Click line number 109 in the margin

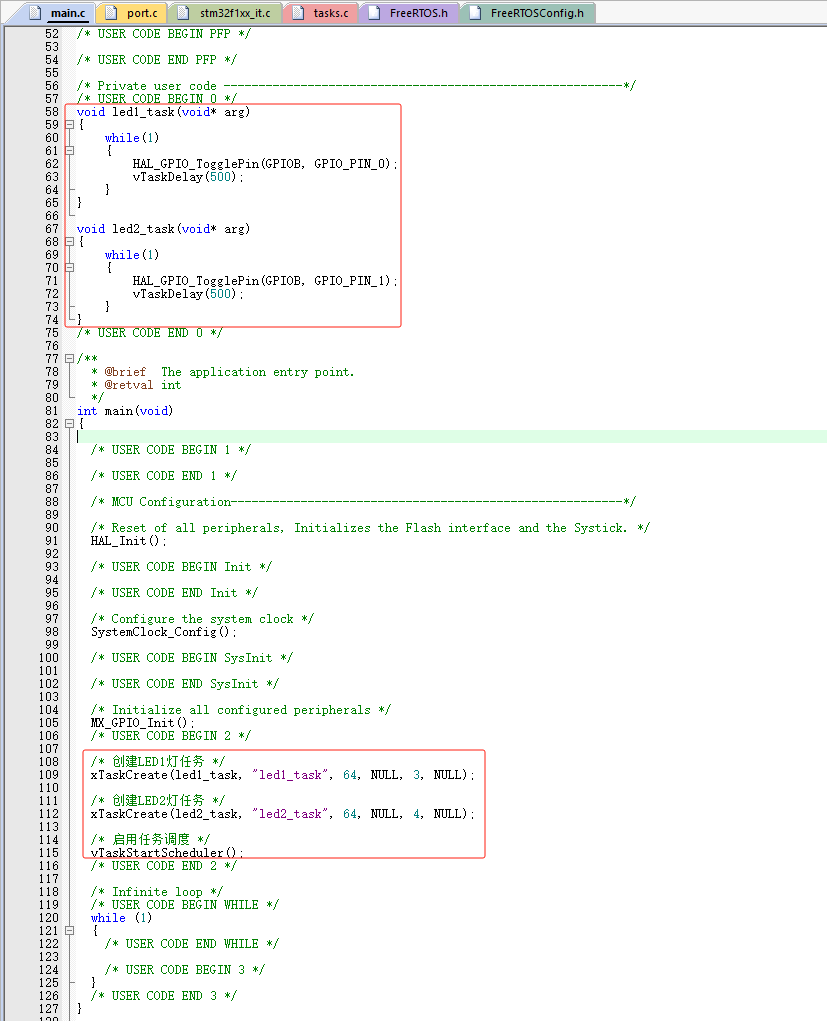pos(49,775)
